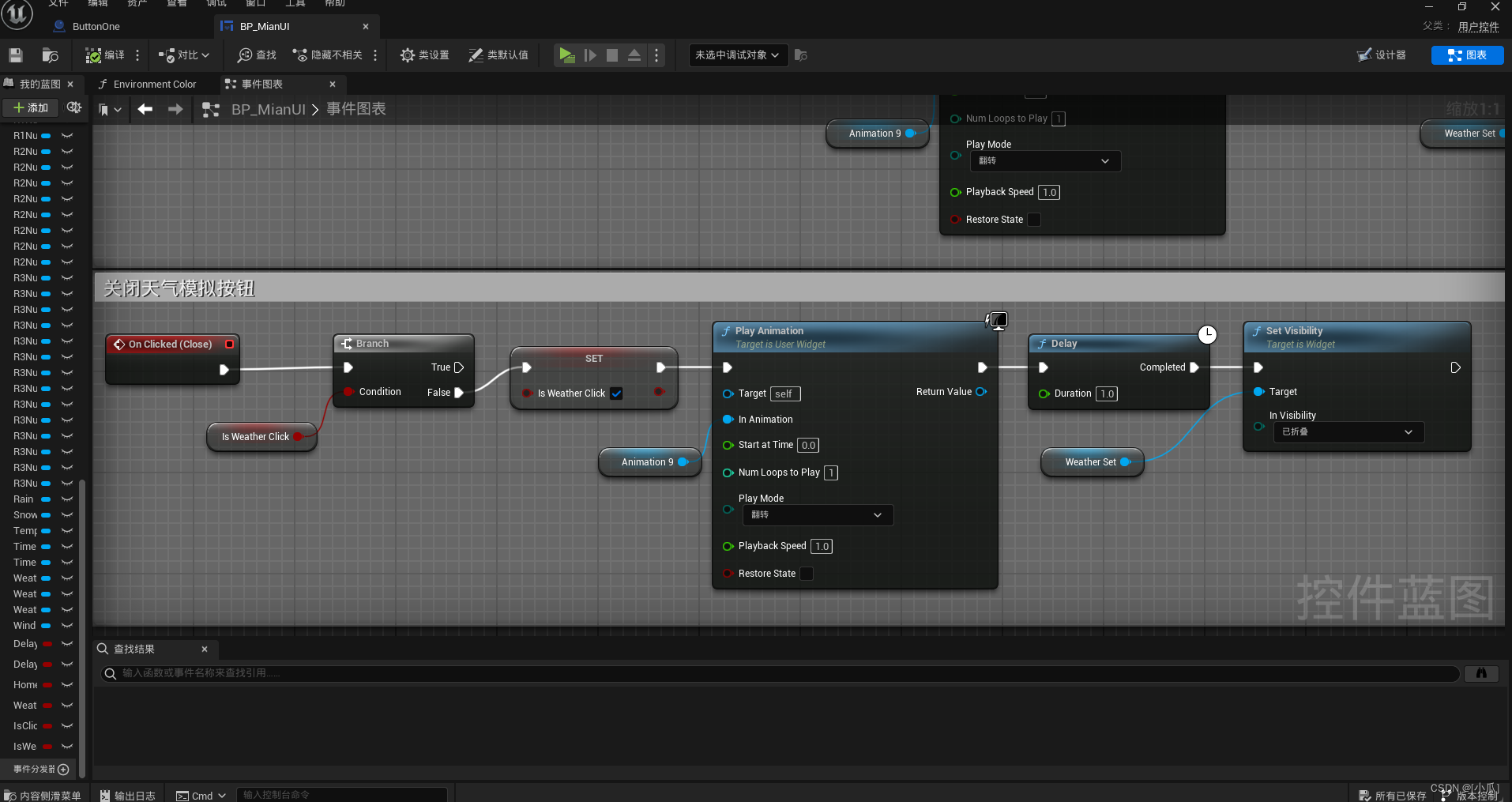Open the bookmarks dropdown in graph toolbar
Screen dimensions: 1512x802
[x=110, y=110]
